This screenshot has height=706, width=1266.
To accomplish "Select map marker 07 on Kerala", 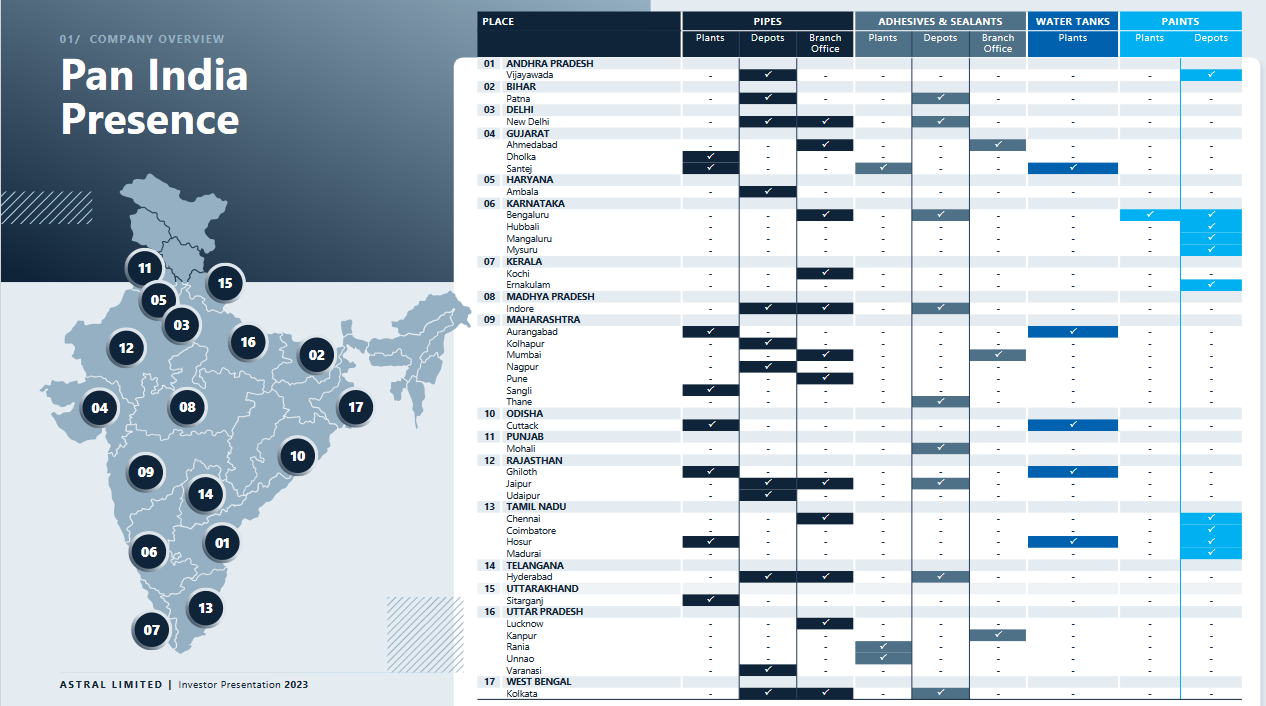I will click(151, 630).
